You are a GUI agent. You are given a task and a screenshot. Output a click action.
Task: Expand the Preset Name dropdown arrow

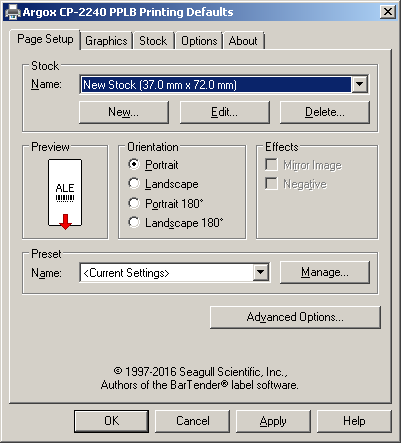(261, 273)
